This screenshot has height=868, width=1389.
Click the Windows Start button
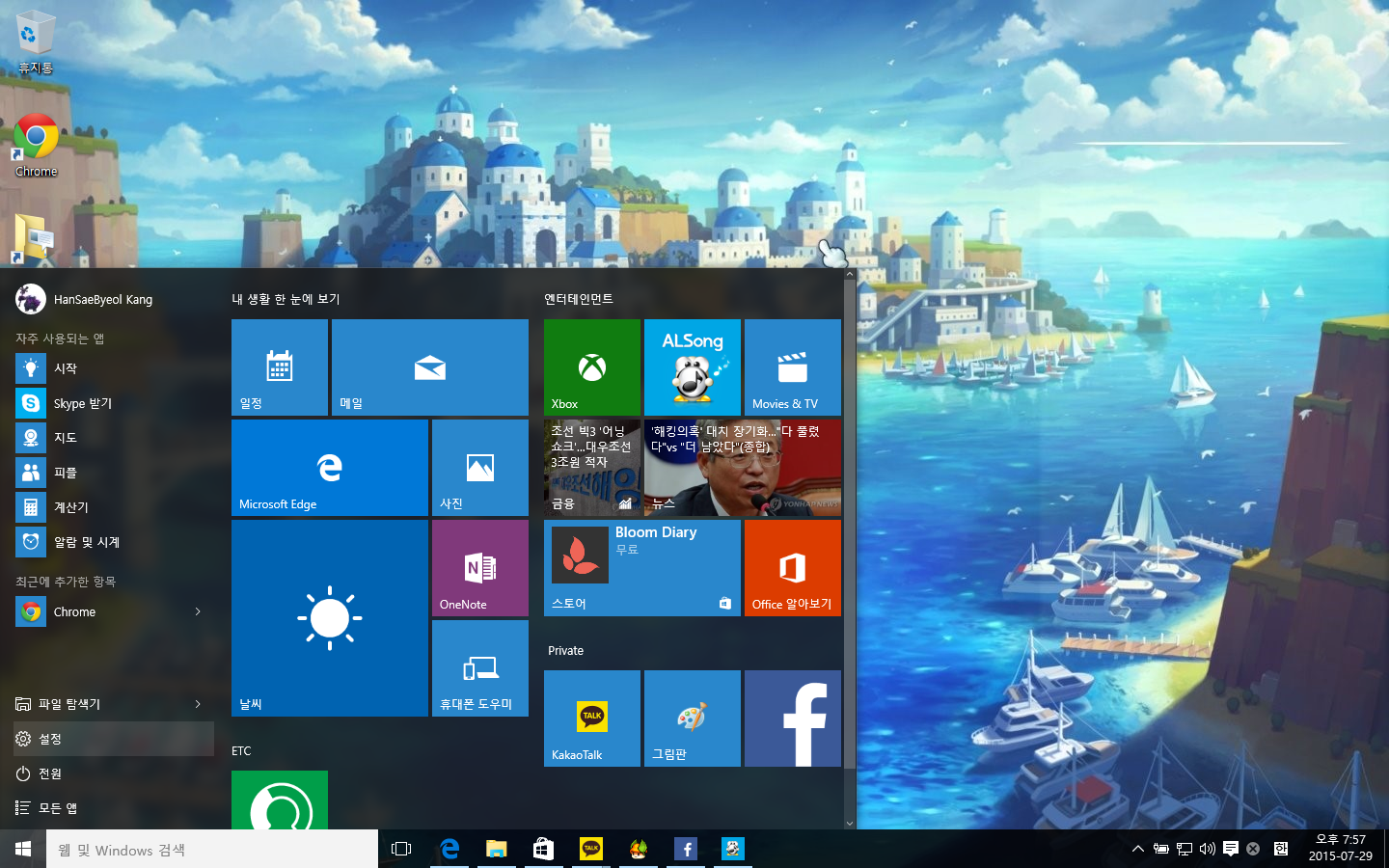click(23, 849)
